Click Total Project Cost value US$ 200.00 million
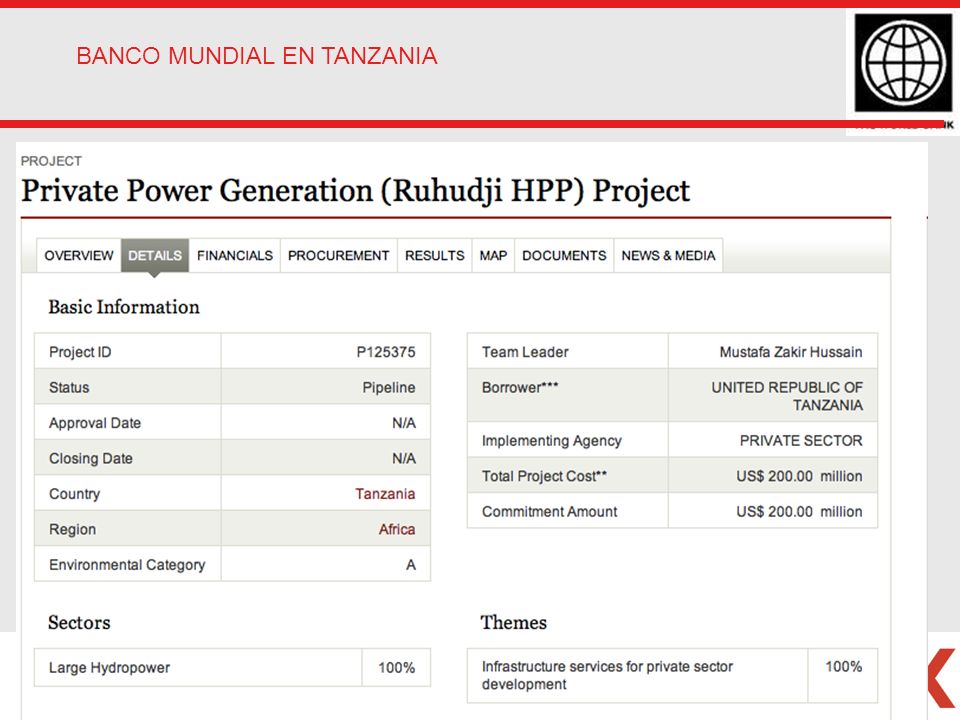Screen dimensions: 960x720 click(x=799, y=476)
